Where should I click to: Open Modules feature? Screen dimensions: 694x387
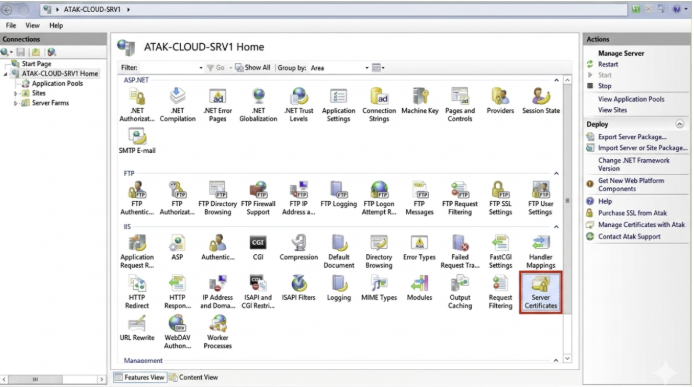point(420,288)
